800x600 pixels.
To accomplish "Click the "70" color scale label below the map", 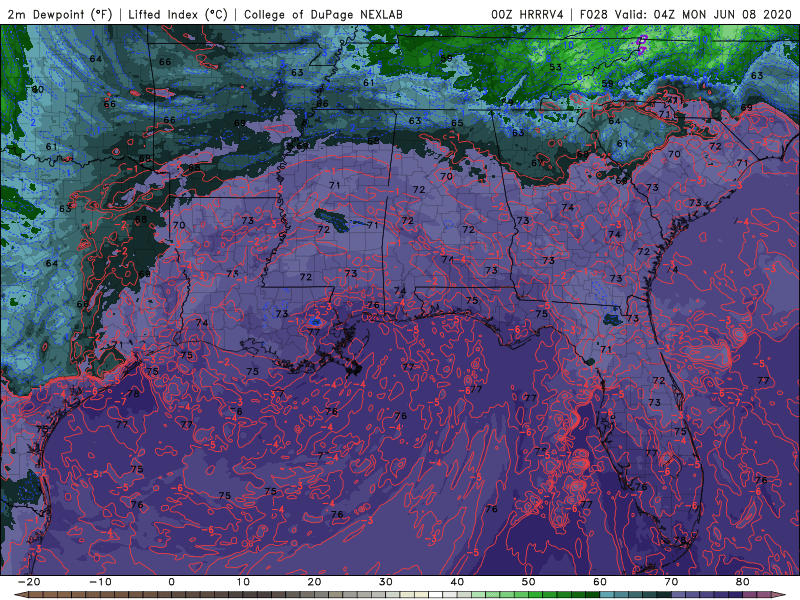I will [x=671, y=582].
